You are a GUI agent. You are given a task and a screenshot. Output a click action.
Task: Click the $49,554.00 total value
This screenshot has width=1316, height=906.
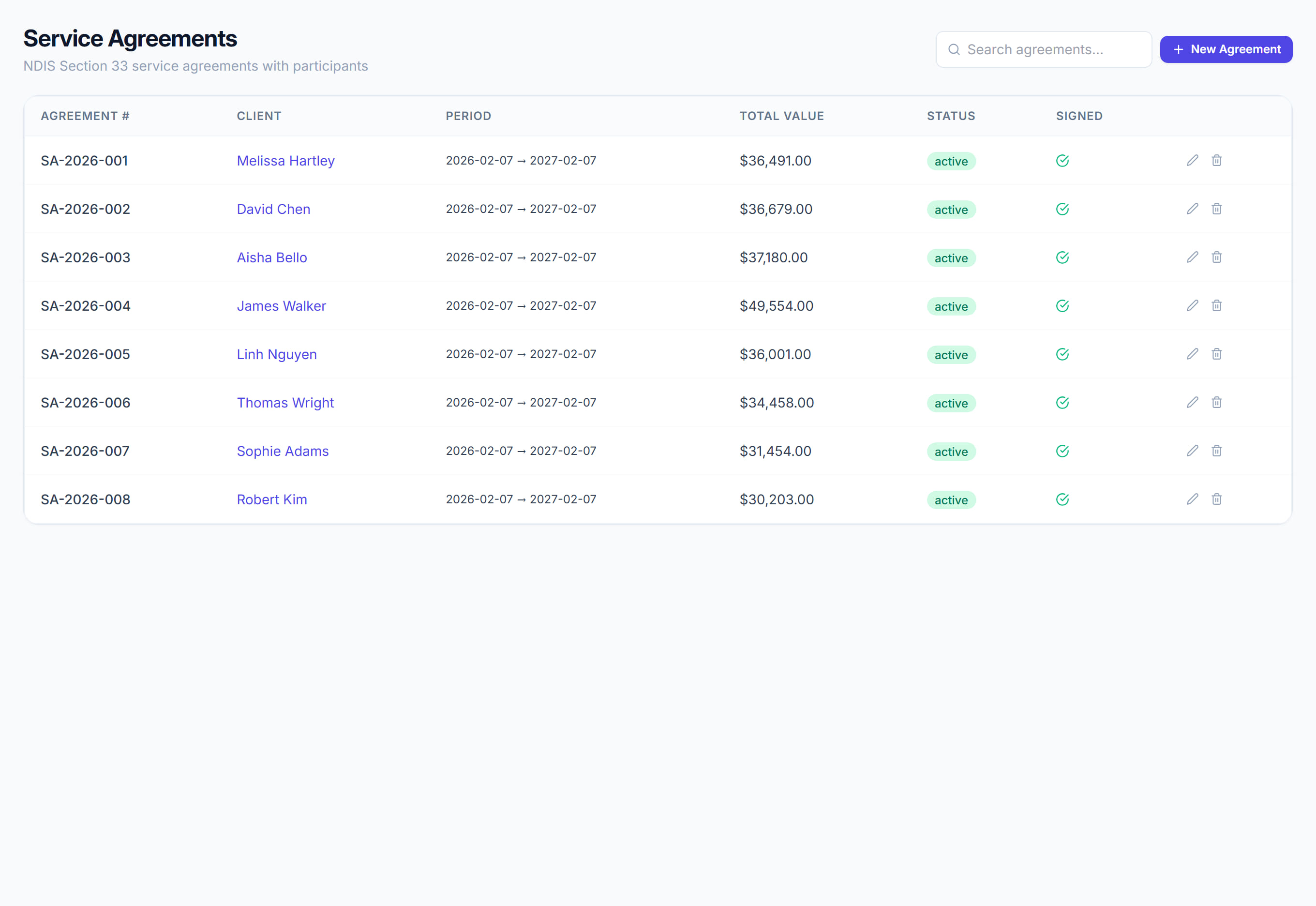pyautogui.click(x=777, y=306)
